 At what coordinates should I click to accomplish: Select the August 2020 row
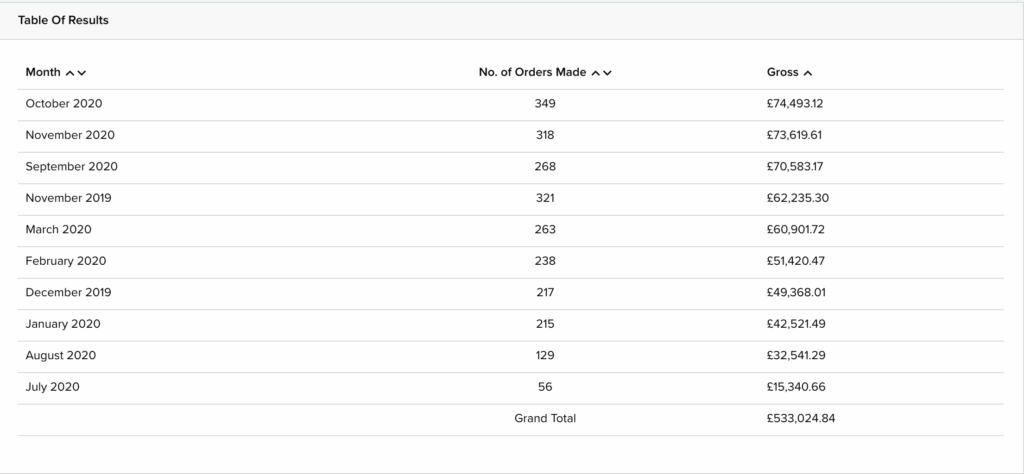click(511, 355)
